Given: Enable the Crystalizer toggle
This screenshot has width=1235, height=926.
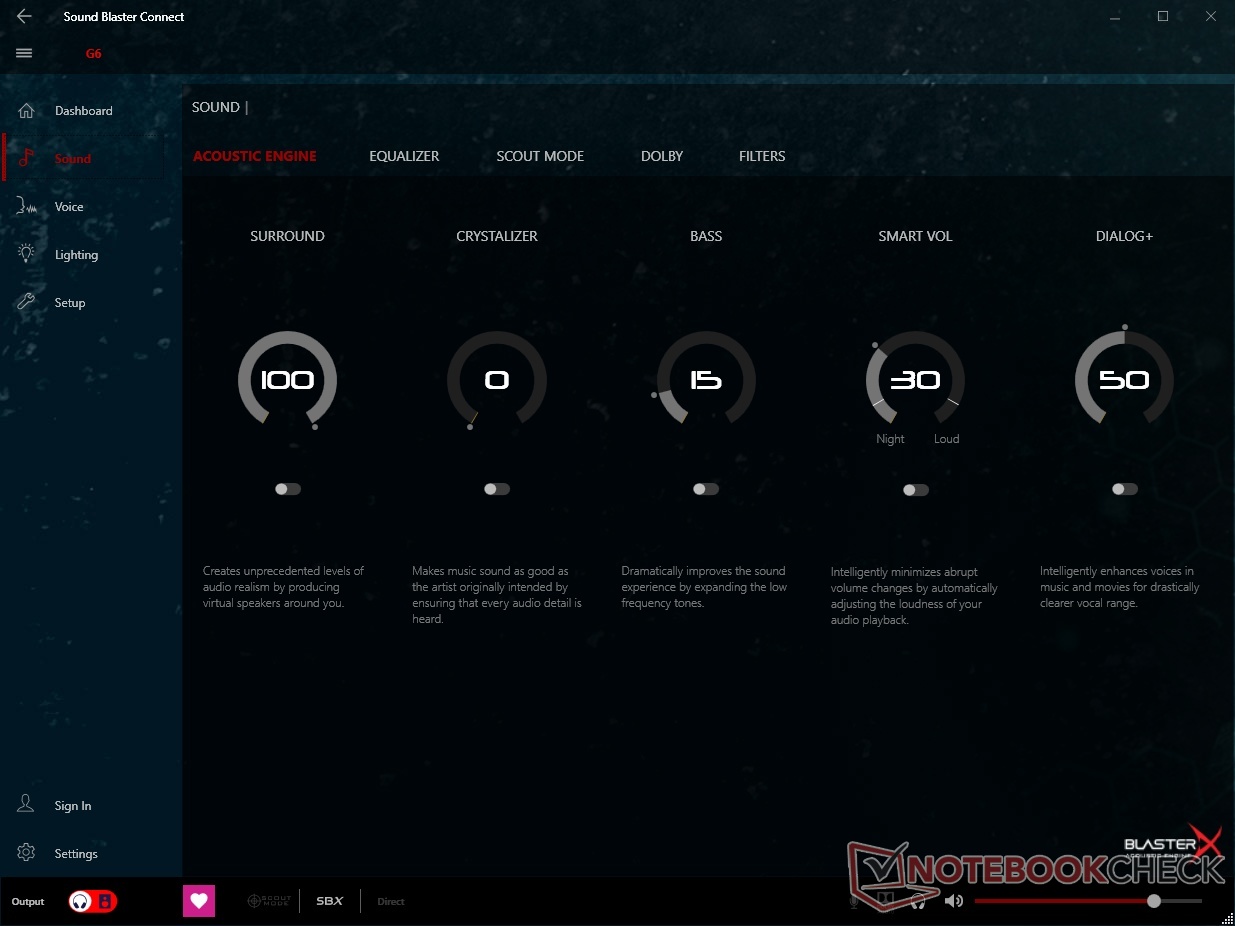Looking at the screenshot, I should [x=497, y=489].
